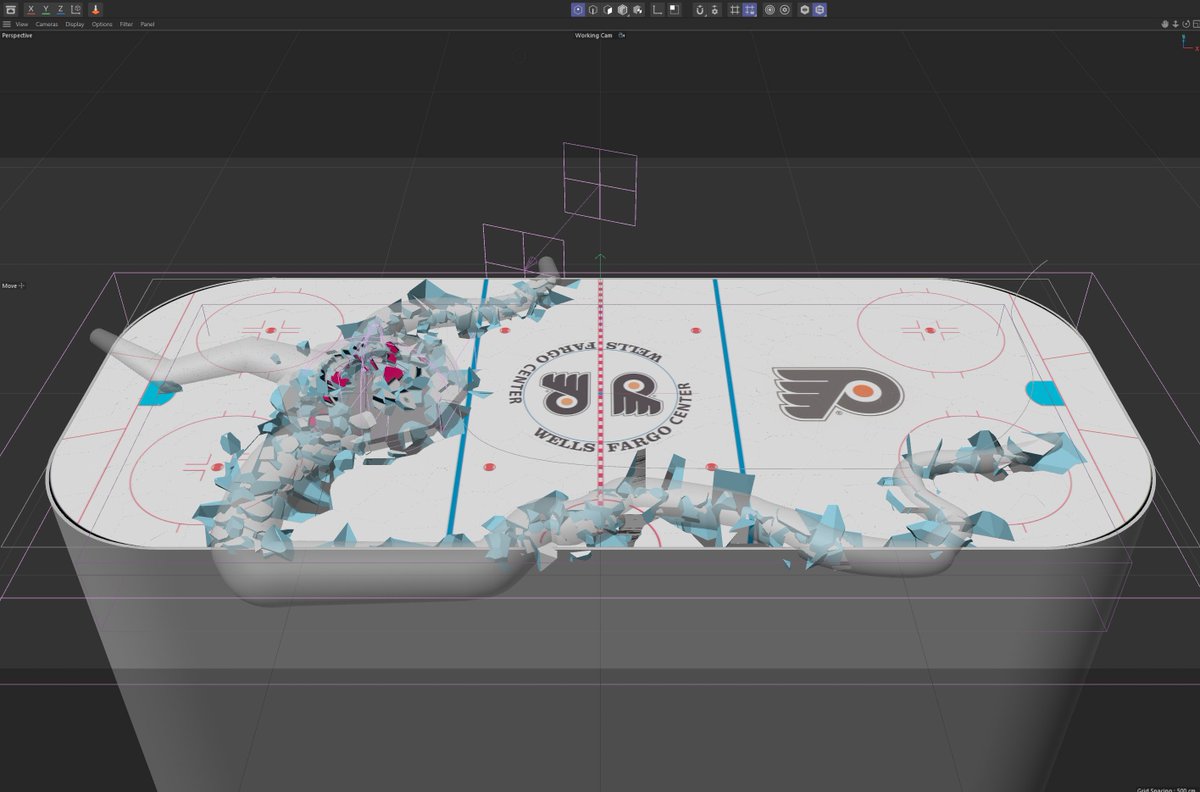Open the viewport hamburger menu
The height and width of the screenshot is (792, 1200).
(x=7, y=24)
